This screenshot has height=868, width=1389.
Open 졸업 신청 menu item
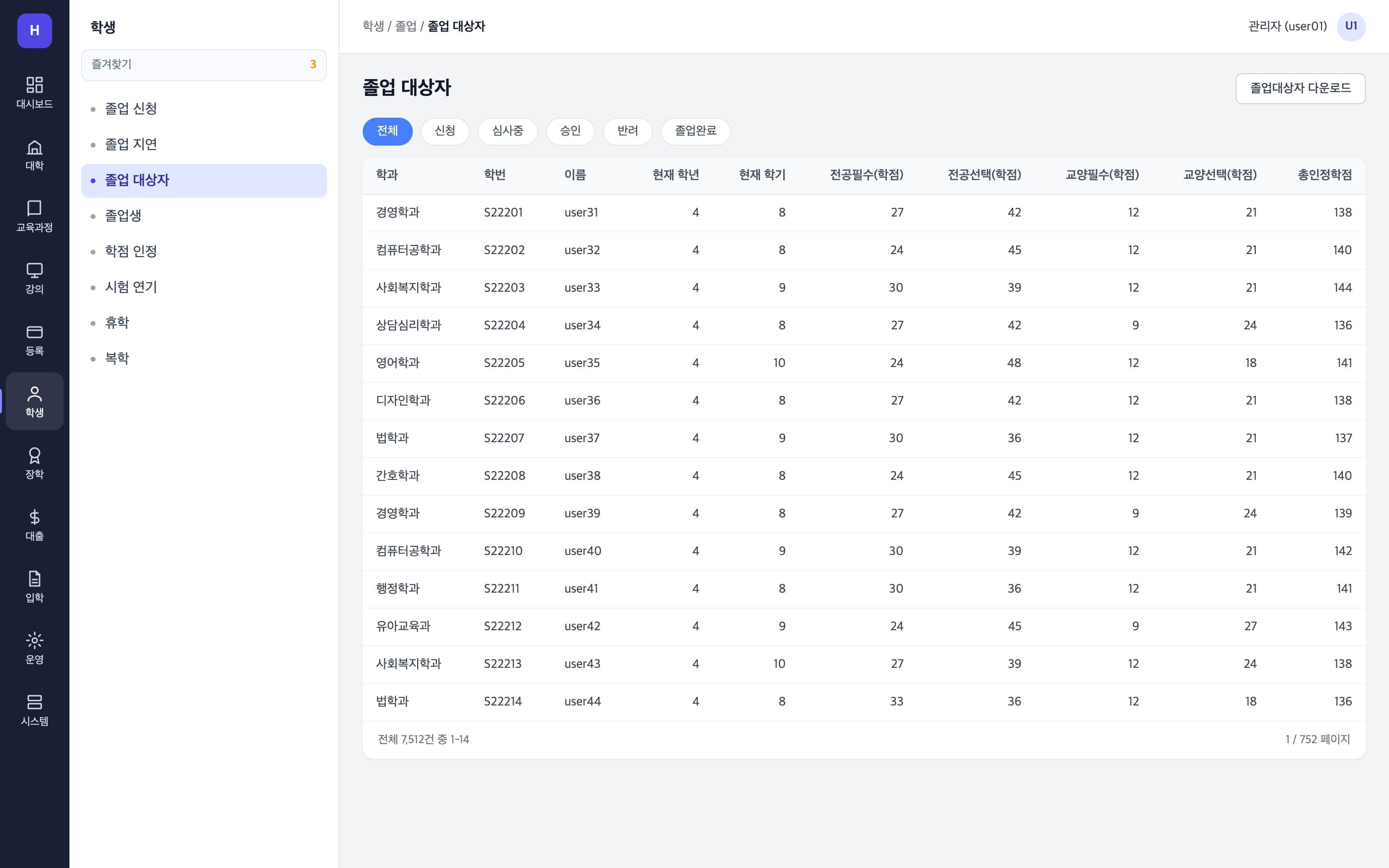point(204,108)
